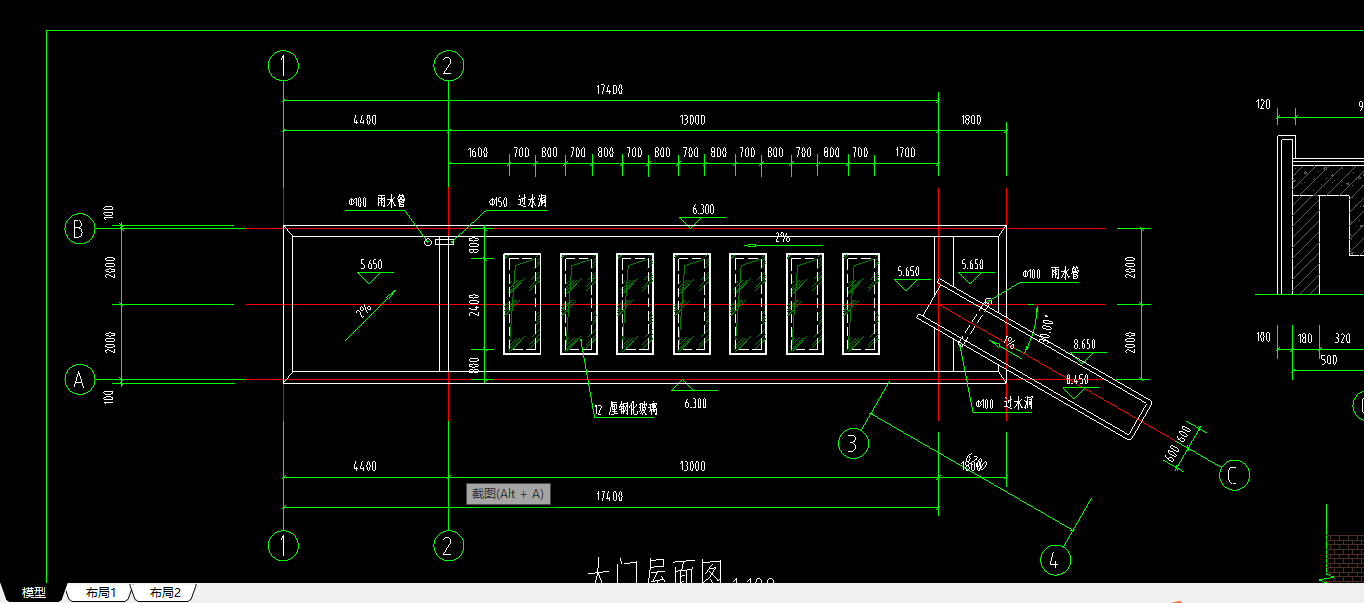
Task: Pick the 120 dimension in the wall detail
Action: pos(1263,104)
